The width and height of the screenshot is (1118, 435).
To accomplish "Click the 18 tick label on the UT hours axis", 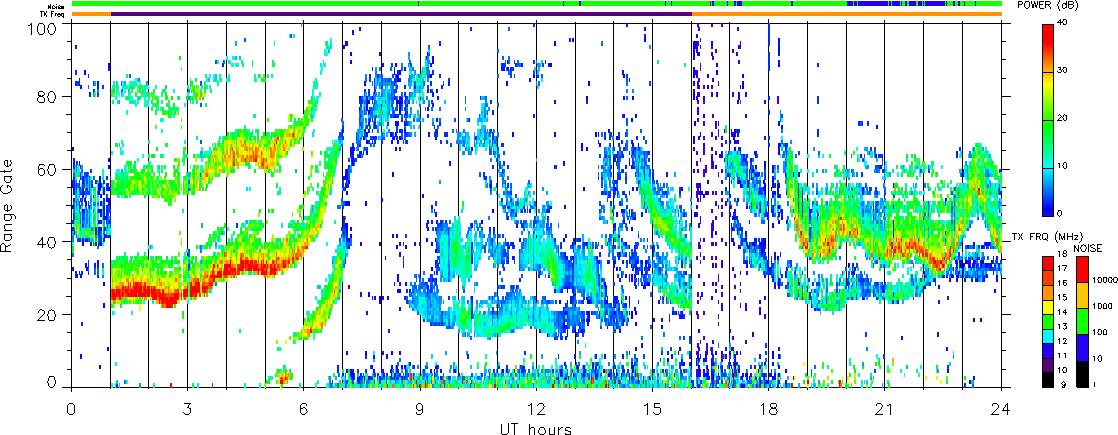I will pos(769,408).
